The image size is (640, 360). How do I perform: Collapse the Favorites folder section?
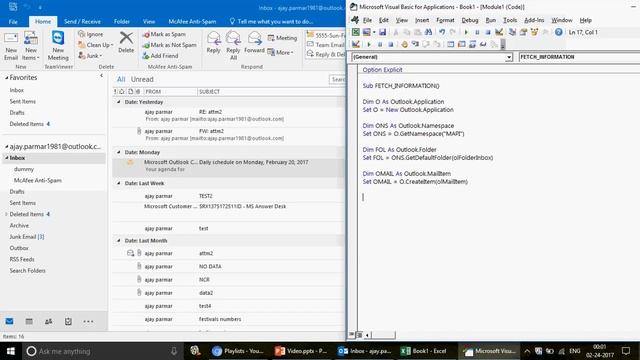(7, 78)
